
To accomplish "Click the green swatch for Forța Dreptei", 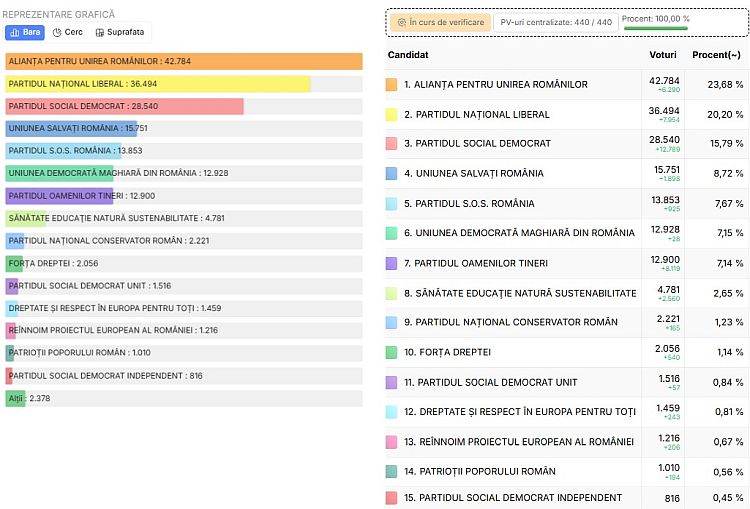I will 391,352.
